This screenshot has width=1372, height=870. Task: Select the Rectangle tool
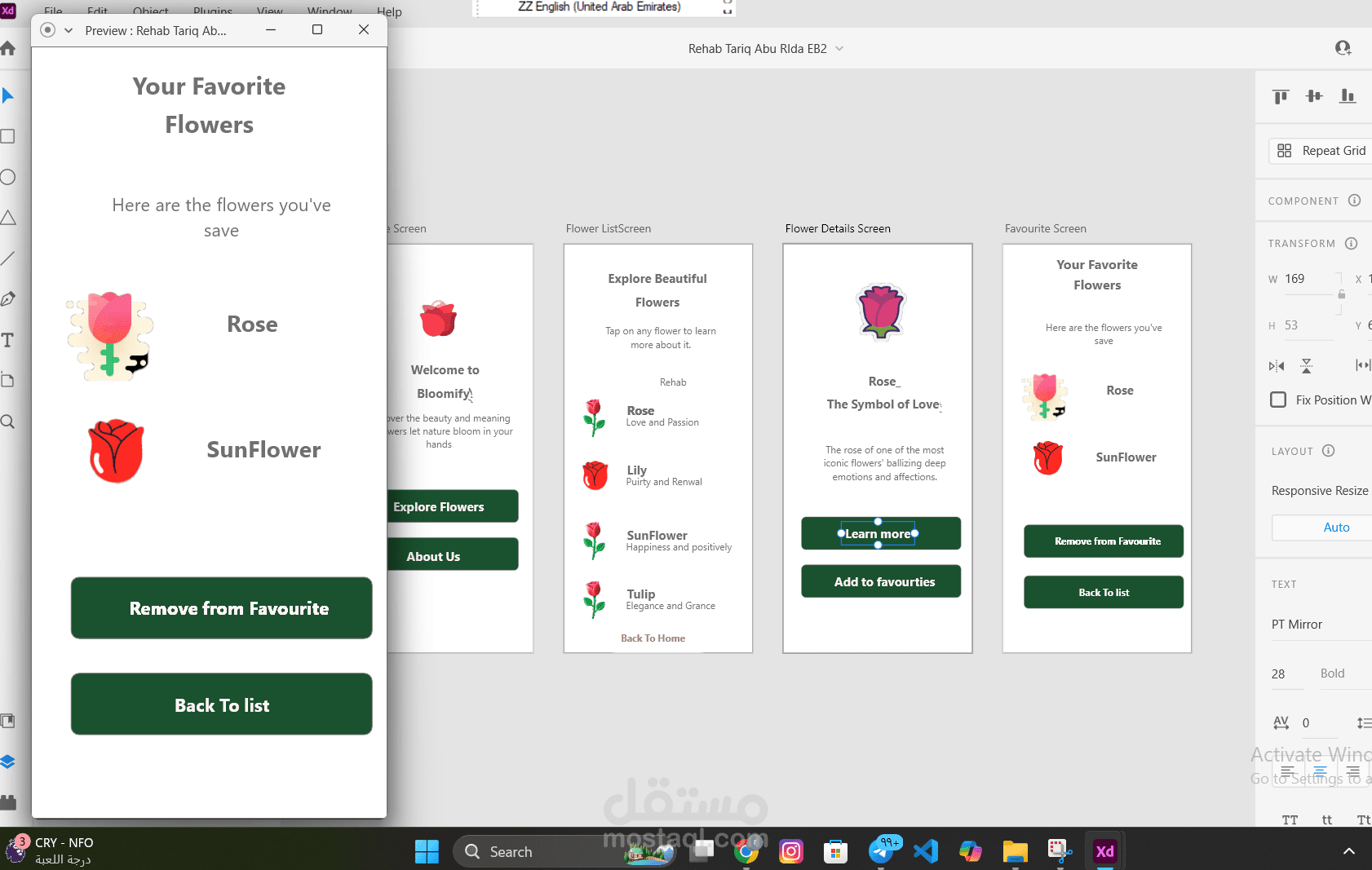click(x=8, y=136)
